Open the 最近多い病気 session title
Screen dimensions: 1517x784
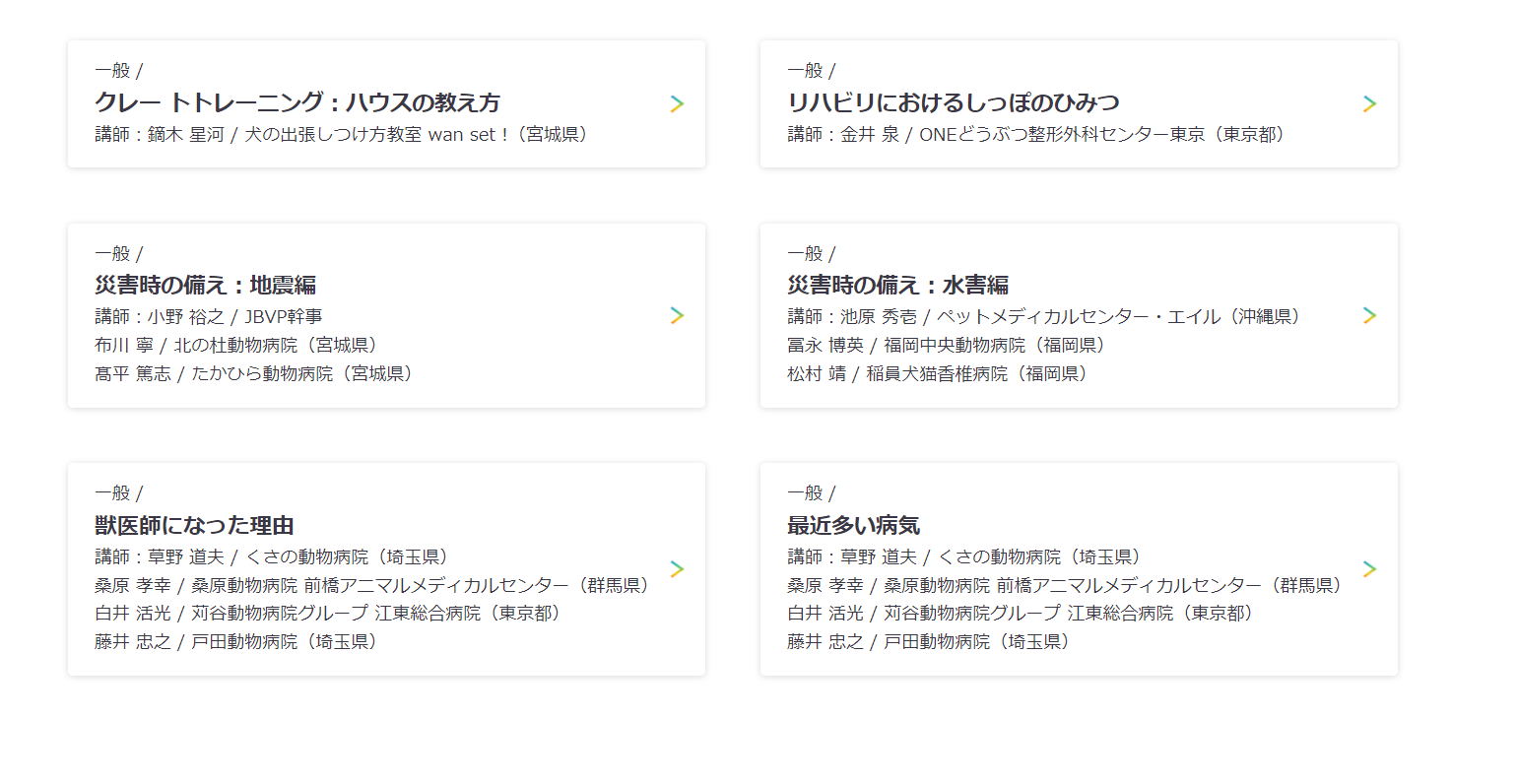coord(853,525)
